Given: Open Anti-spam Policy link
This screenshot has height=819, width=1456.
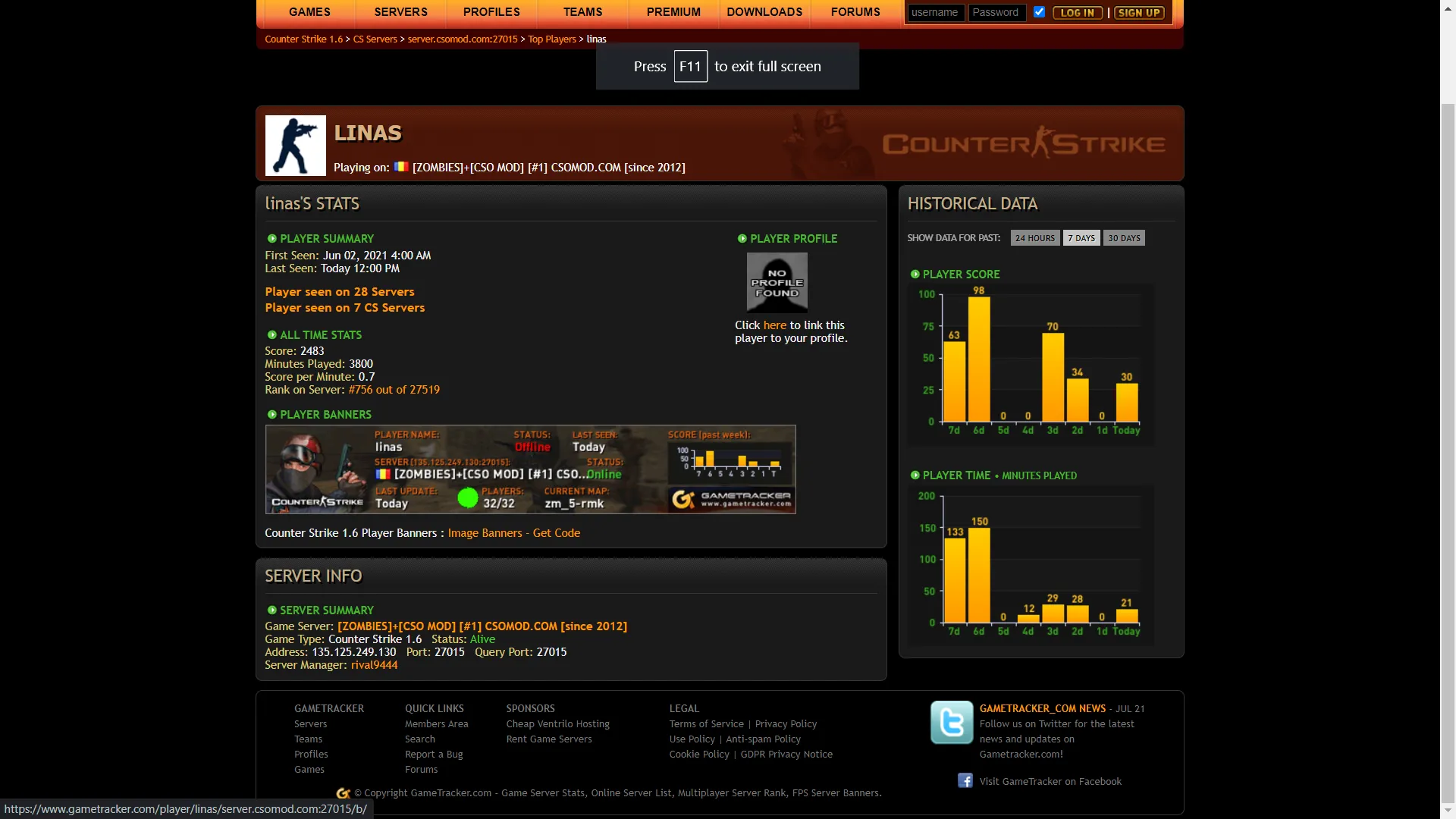Looking at the screenshot, I should tap(764, 739).
